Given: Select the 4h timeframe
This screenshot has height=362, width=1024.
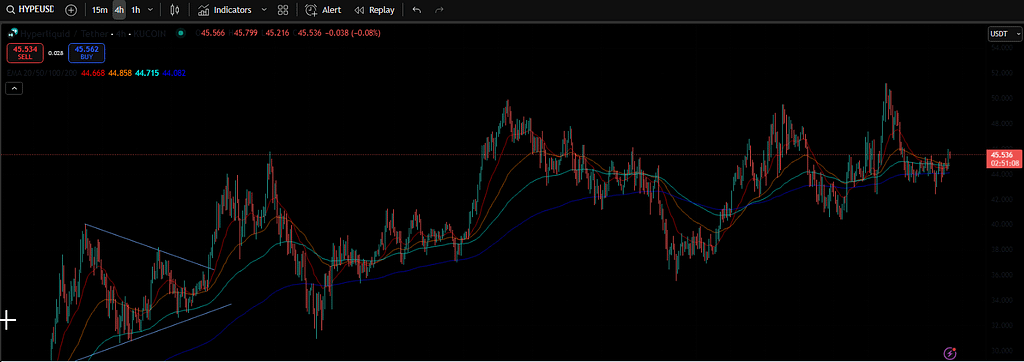Looking at the screenshot, I should click(119, 10).
